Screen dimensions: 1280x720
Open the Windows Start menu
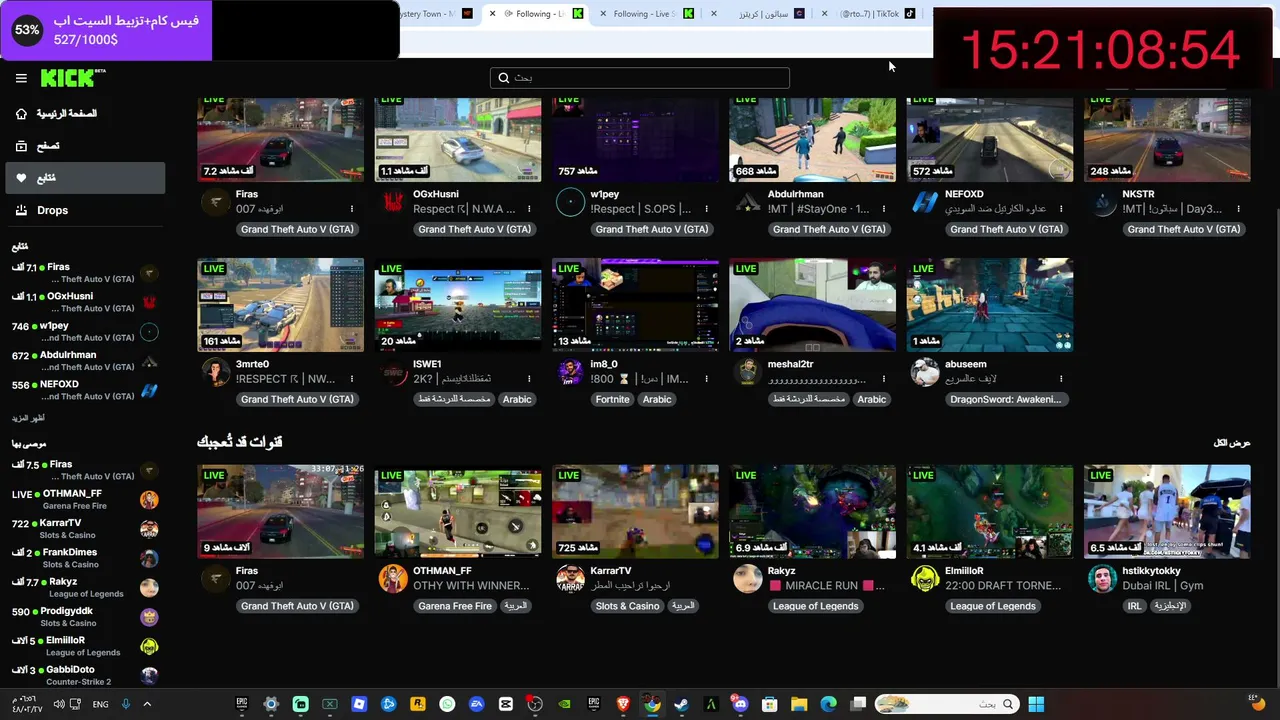(1036, 704)
